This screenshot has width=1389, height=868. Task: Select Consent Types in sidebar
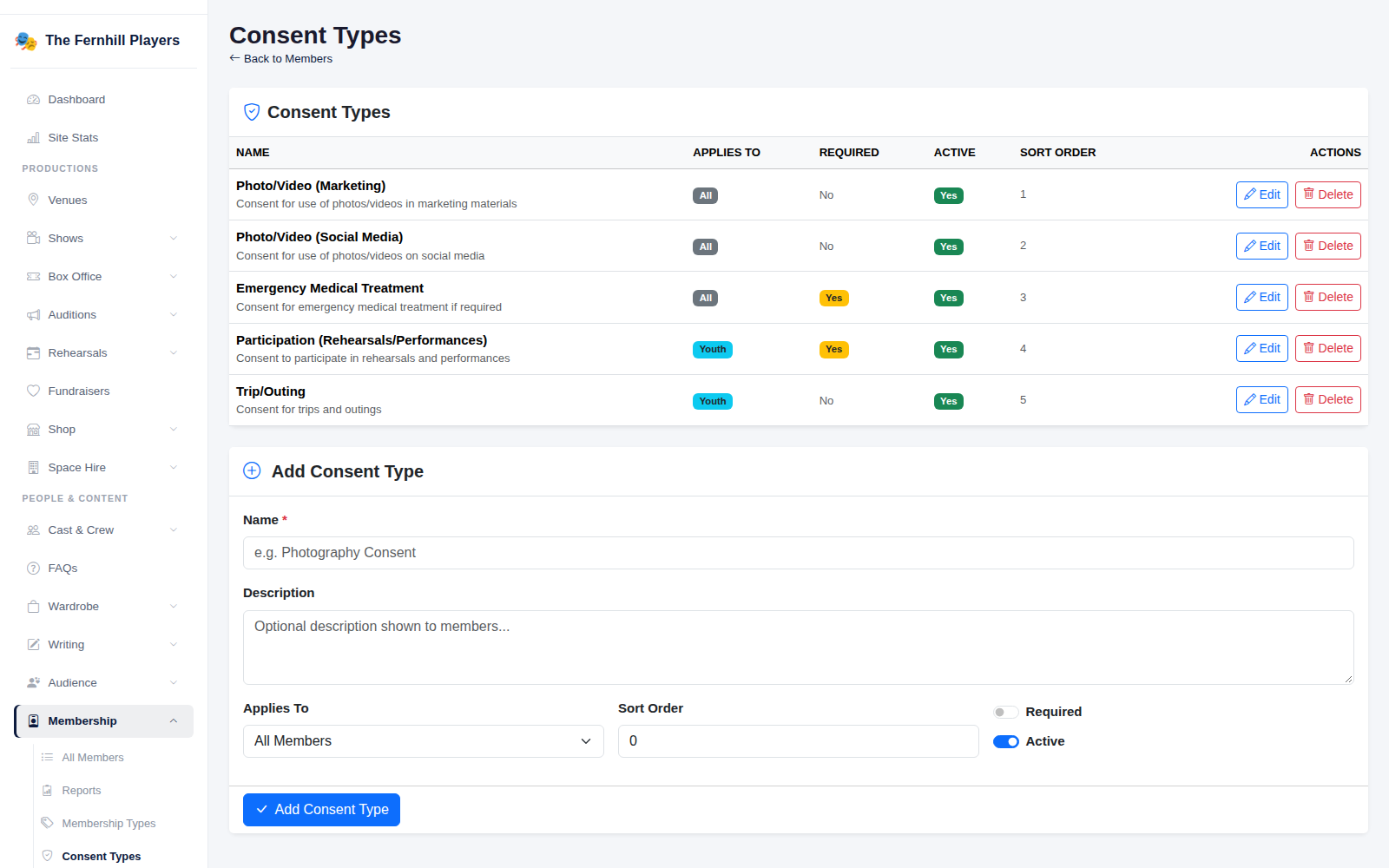pos(101,857)
